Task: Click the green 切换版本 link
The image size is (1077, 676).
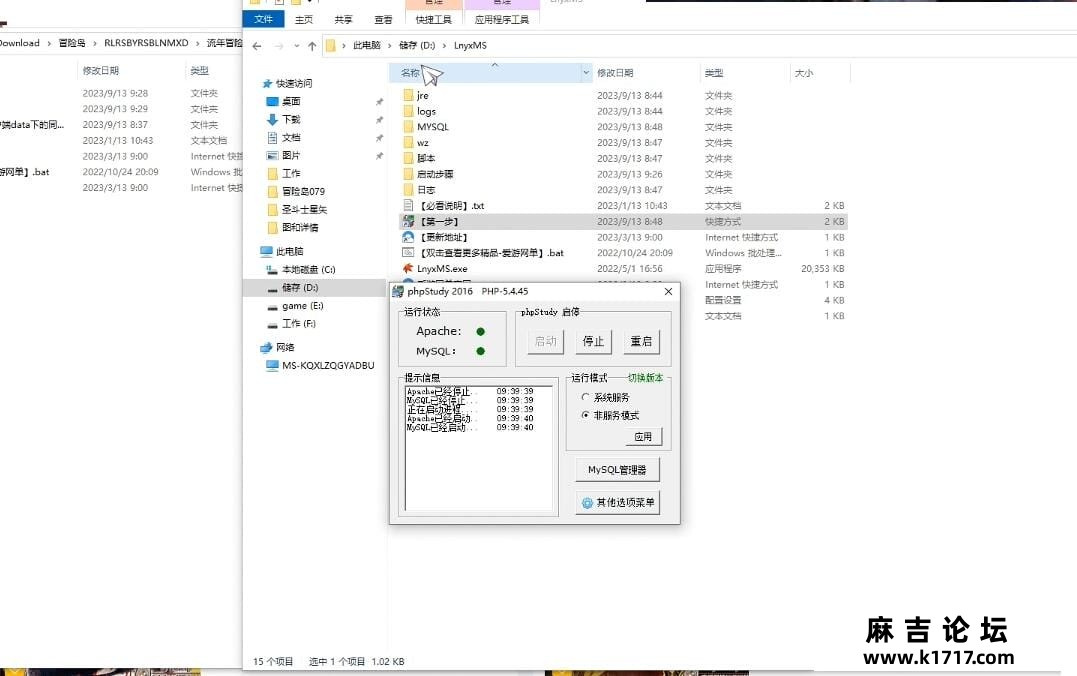Action: [645, 378]
